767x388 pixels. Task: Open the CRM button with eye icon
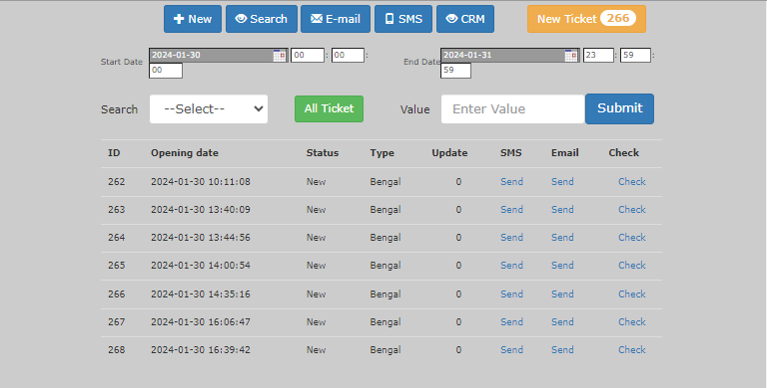465,19
